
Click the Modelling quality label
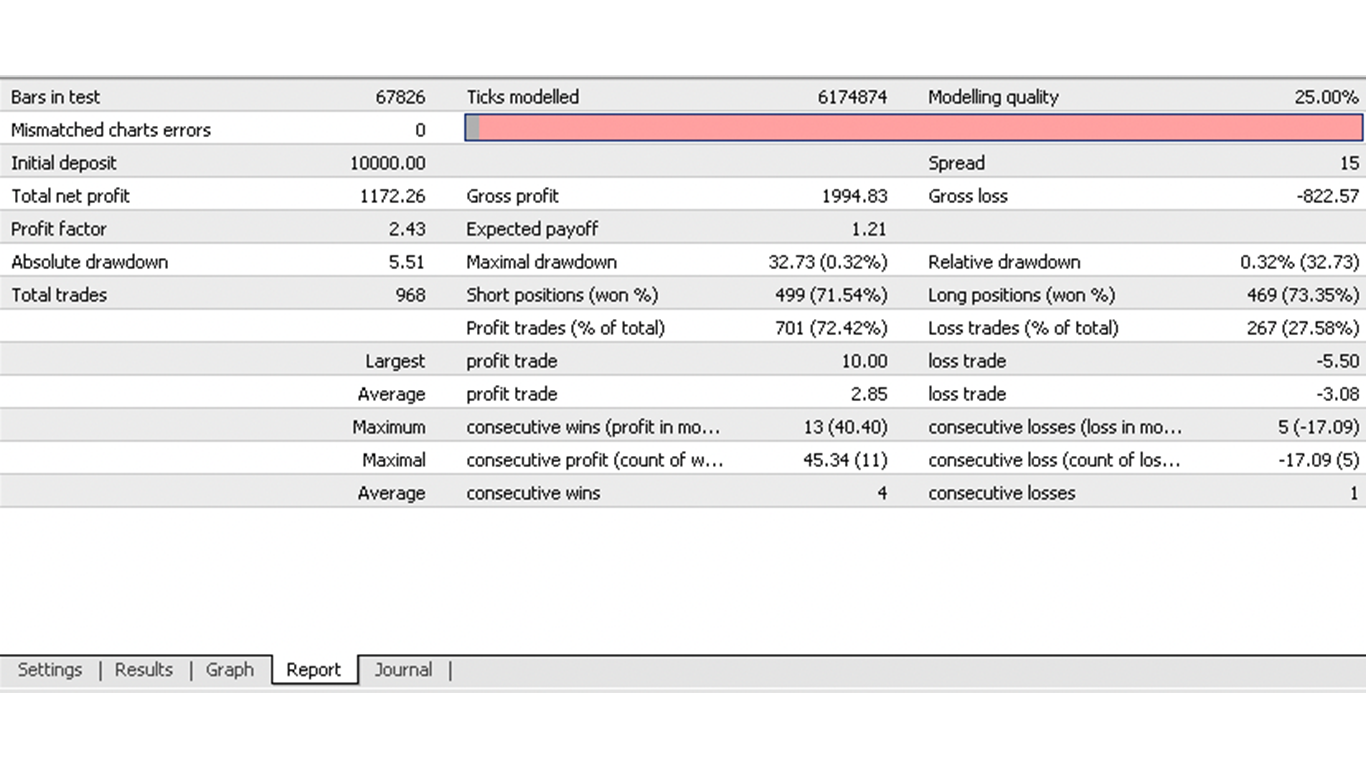993,97
